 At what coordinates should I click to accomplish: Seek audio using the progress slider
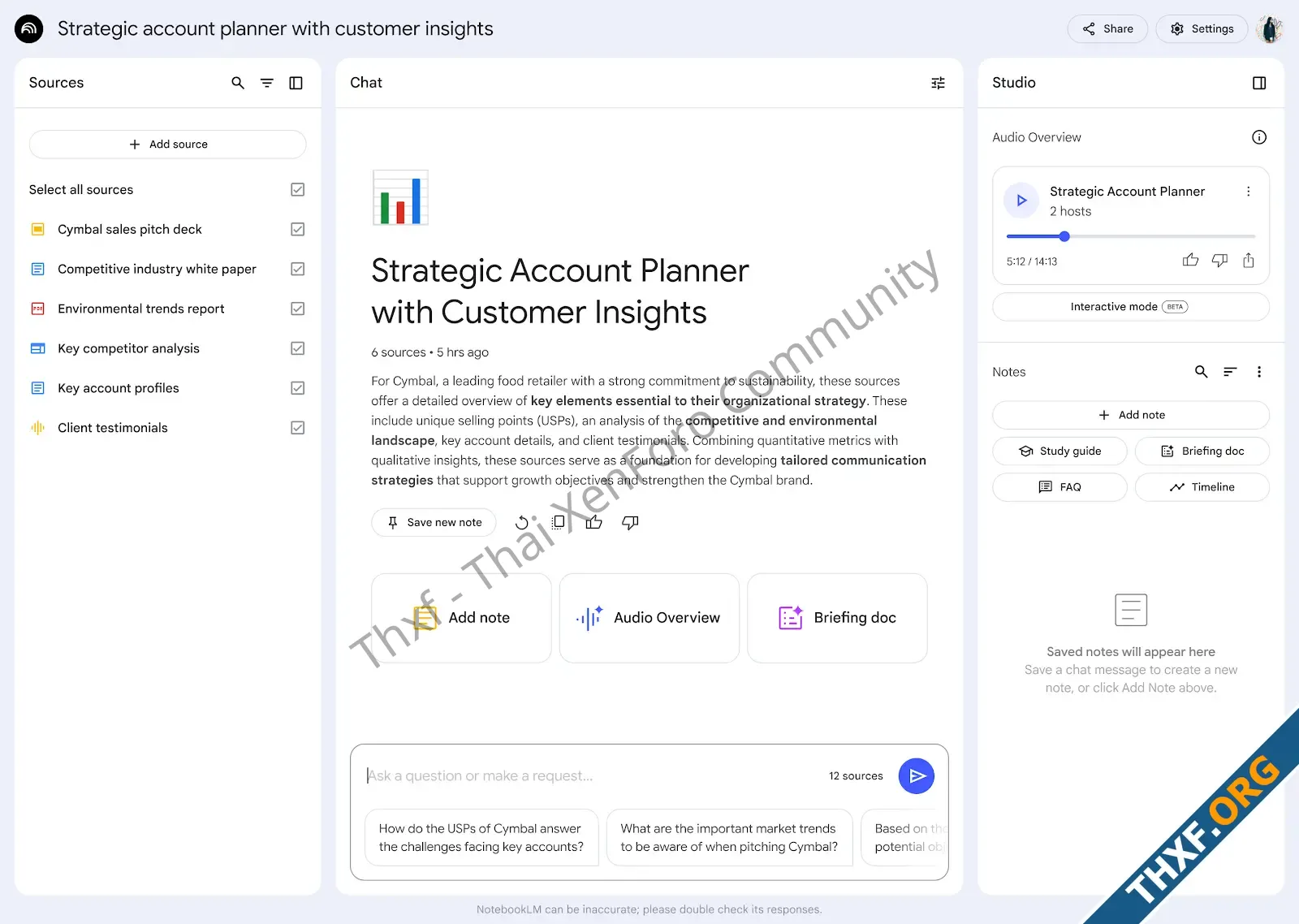[x=1131, y=237]
